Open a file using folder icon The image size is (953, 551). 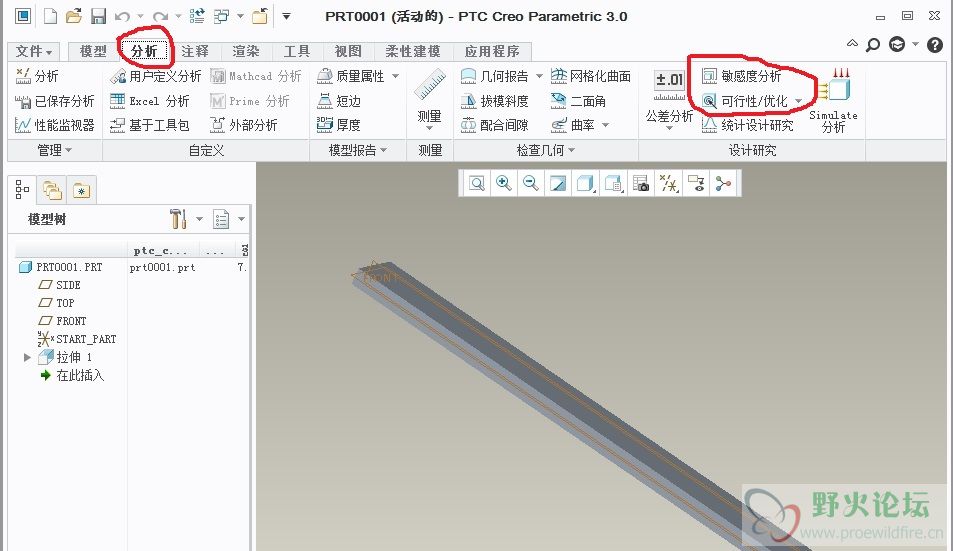(x=74, y=16)
